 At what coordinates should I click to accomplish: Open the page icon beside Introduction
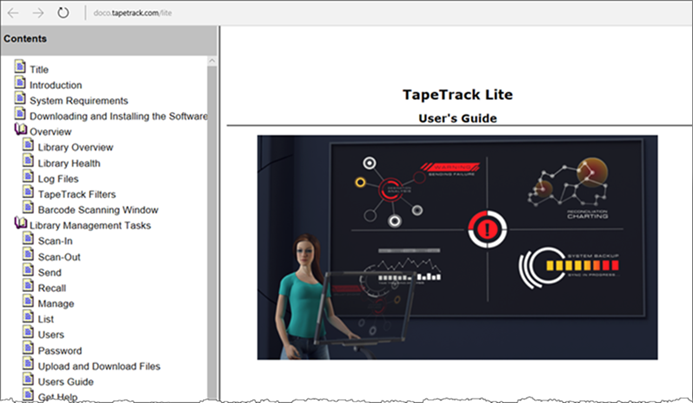(20, 82)
